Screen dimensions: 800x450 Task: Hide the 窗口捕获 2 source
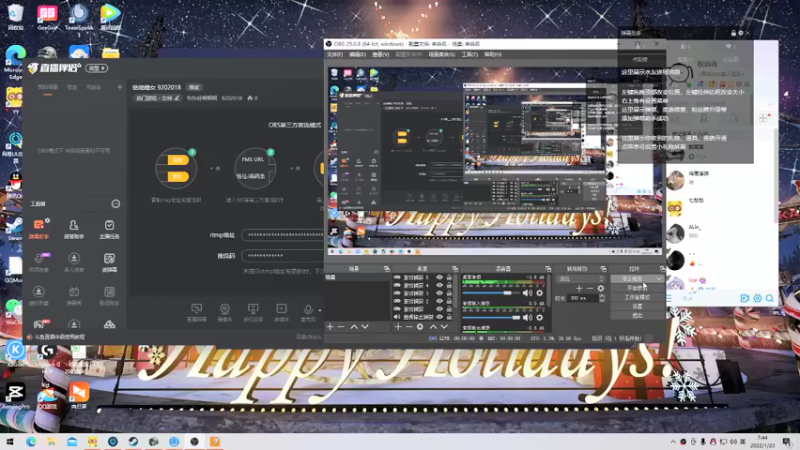[439, 301]
